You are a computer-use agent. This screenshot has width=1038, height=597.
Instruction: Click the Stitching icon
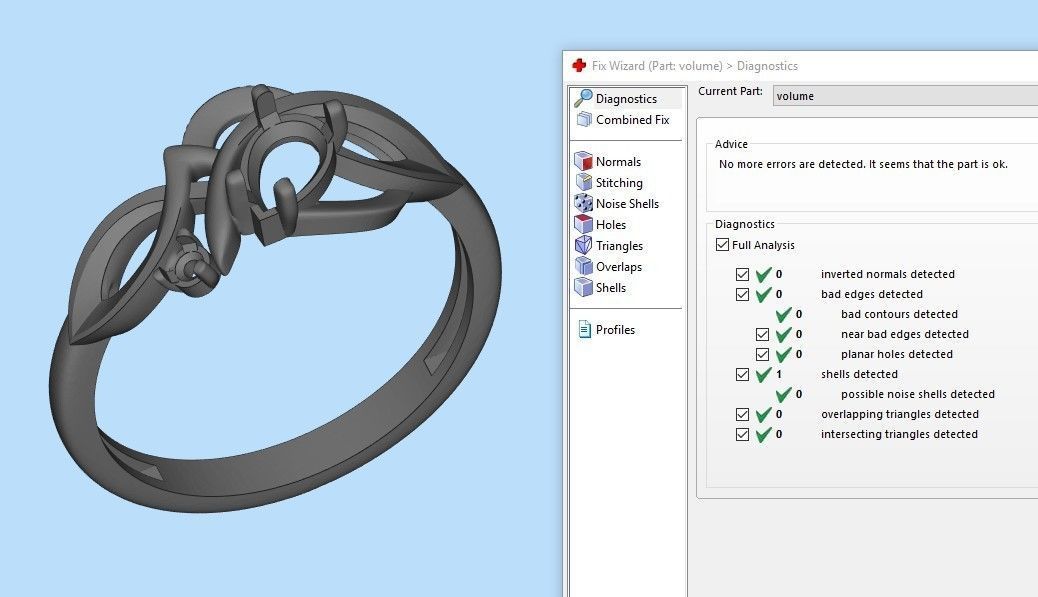click(583, 182)
